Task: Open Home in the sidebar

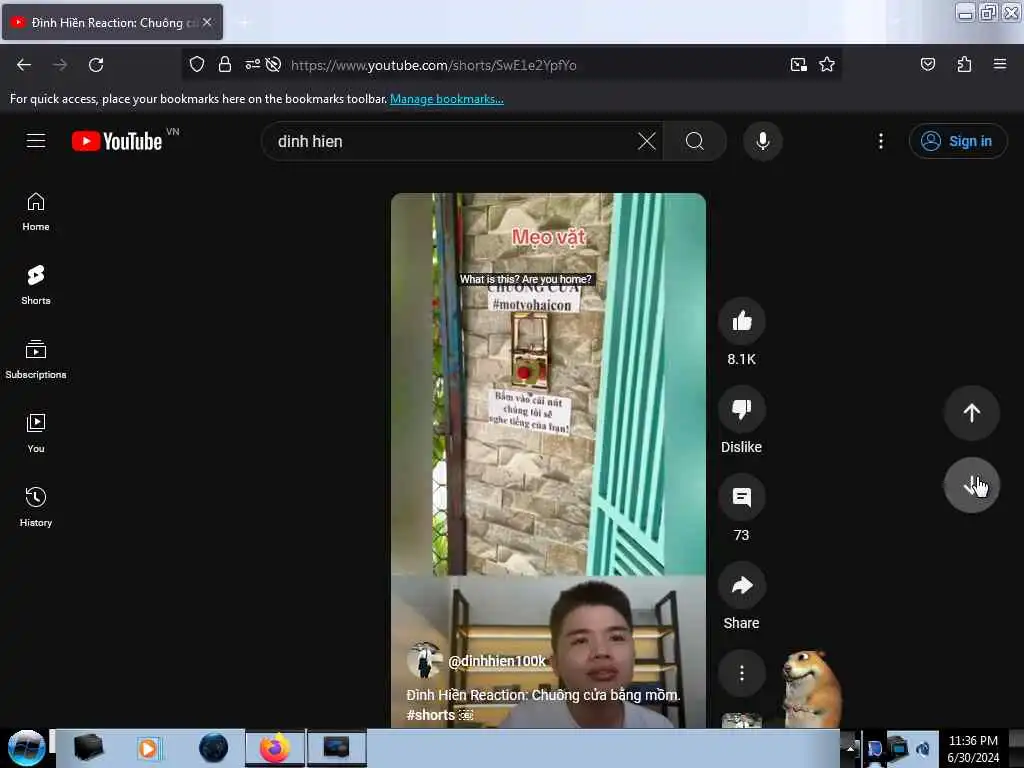Action: (36, 212)
